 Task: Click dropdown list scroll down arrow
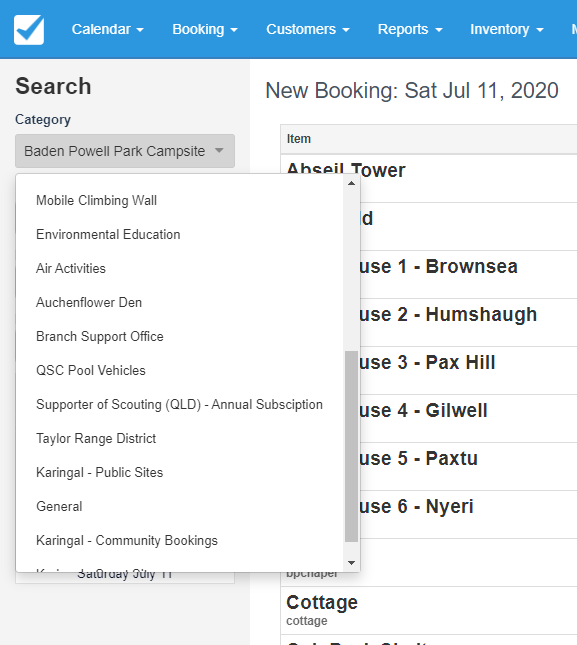(351, 563)
